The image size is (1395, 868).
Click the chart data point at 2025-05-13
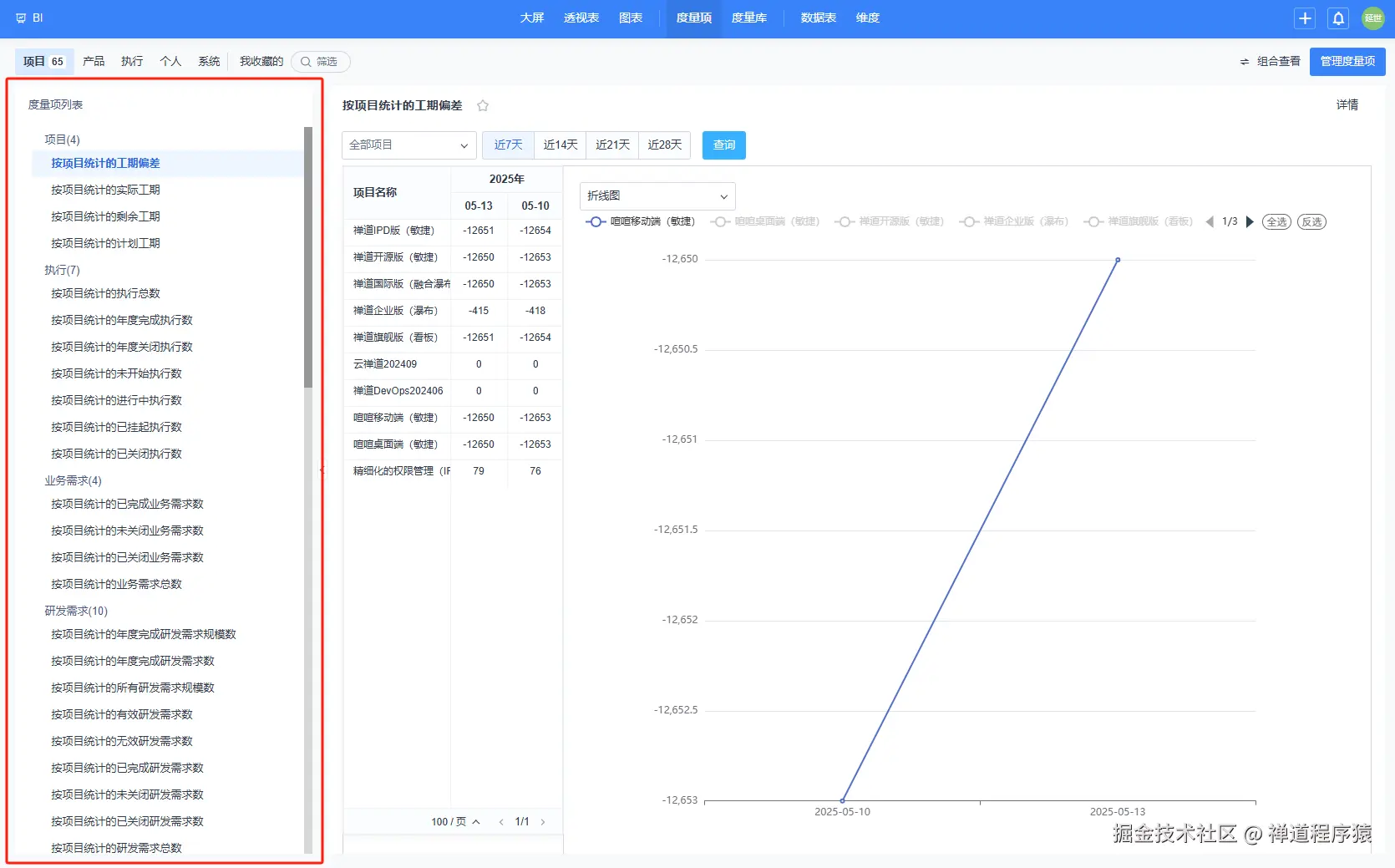(1118, 260)
